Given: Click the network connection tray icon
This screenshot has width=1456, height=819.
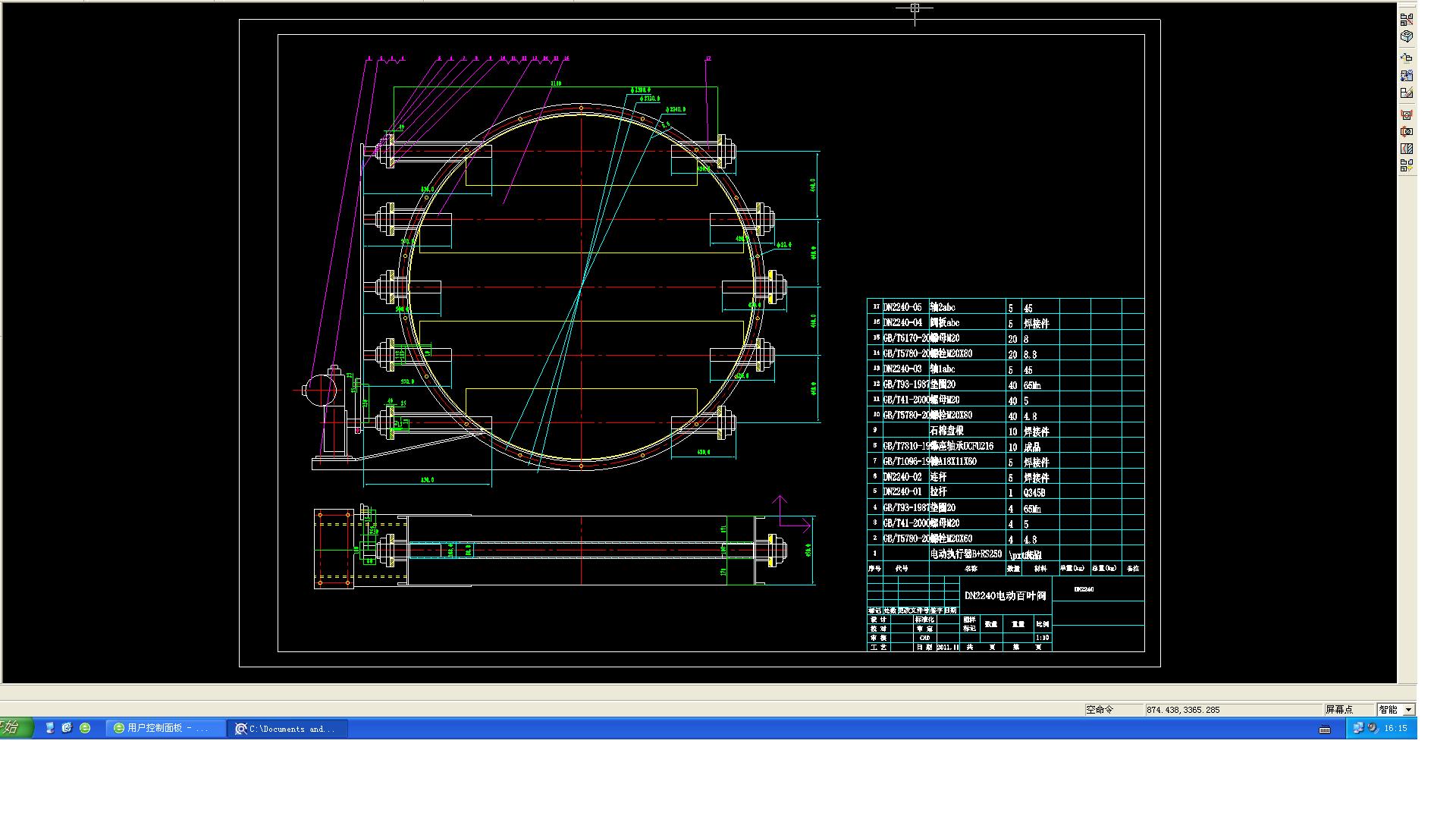Looking at the screenshot, I should (x=1357, y=728).
